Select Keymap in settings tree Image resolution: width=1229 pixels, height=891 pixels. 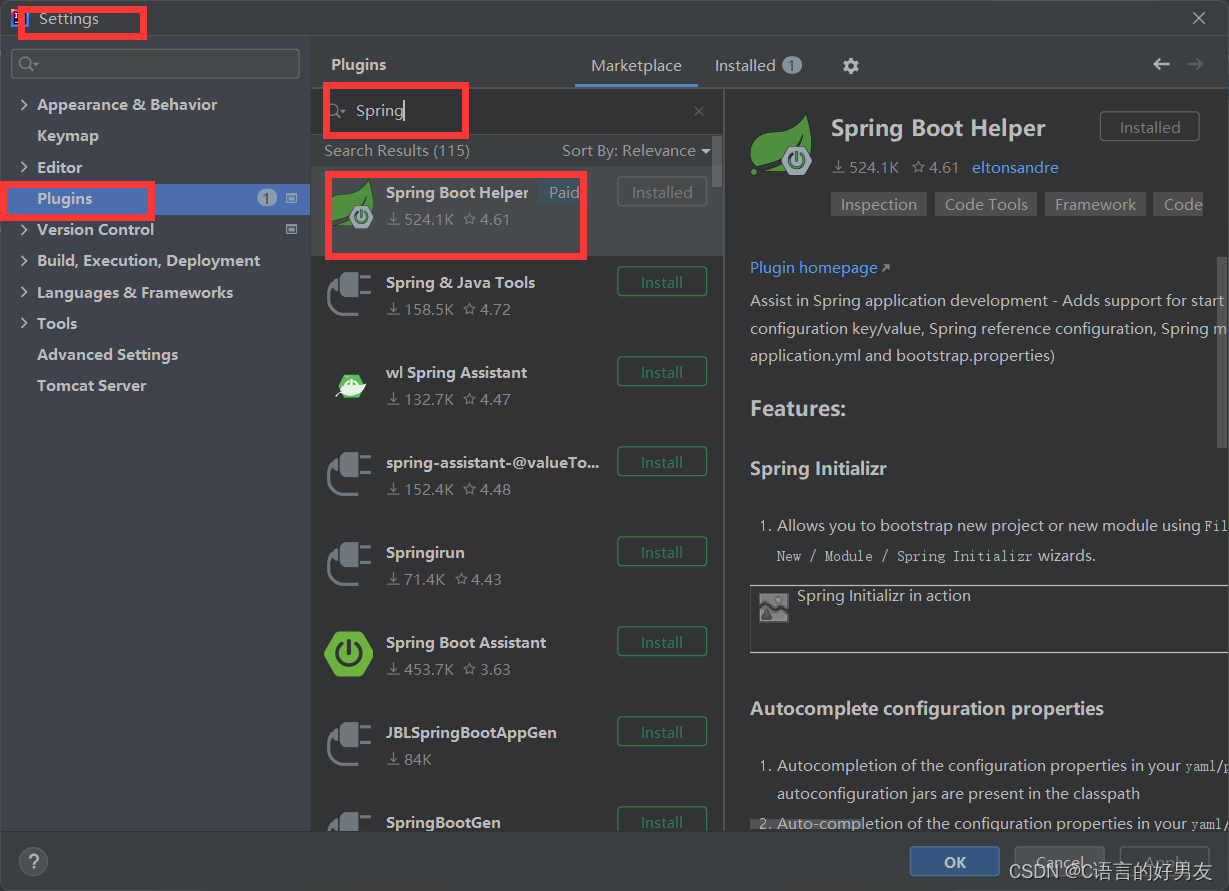point(68,136)
